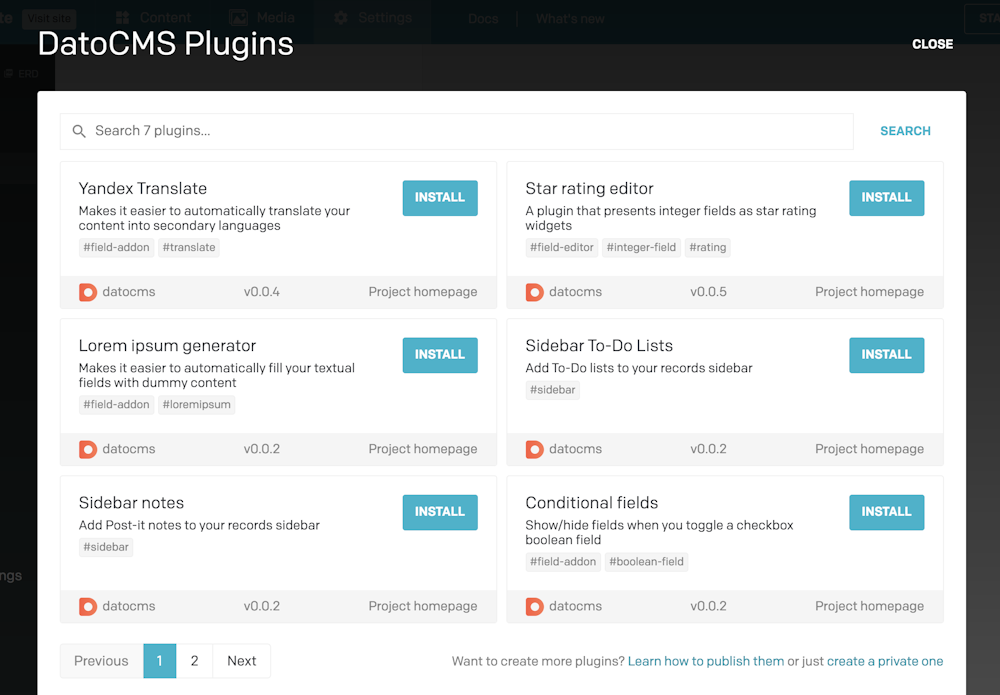The width and height of the screenshot is (1000, 695).
Task: Click the Yandex Translate title
Action: (x=143, y=189)
